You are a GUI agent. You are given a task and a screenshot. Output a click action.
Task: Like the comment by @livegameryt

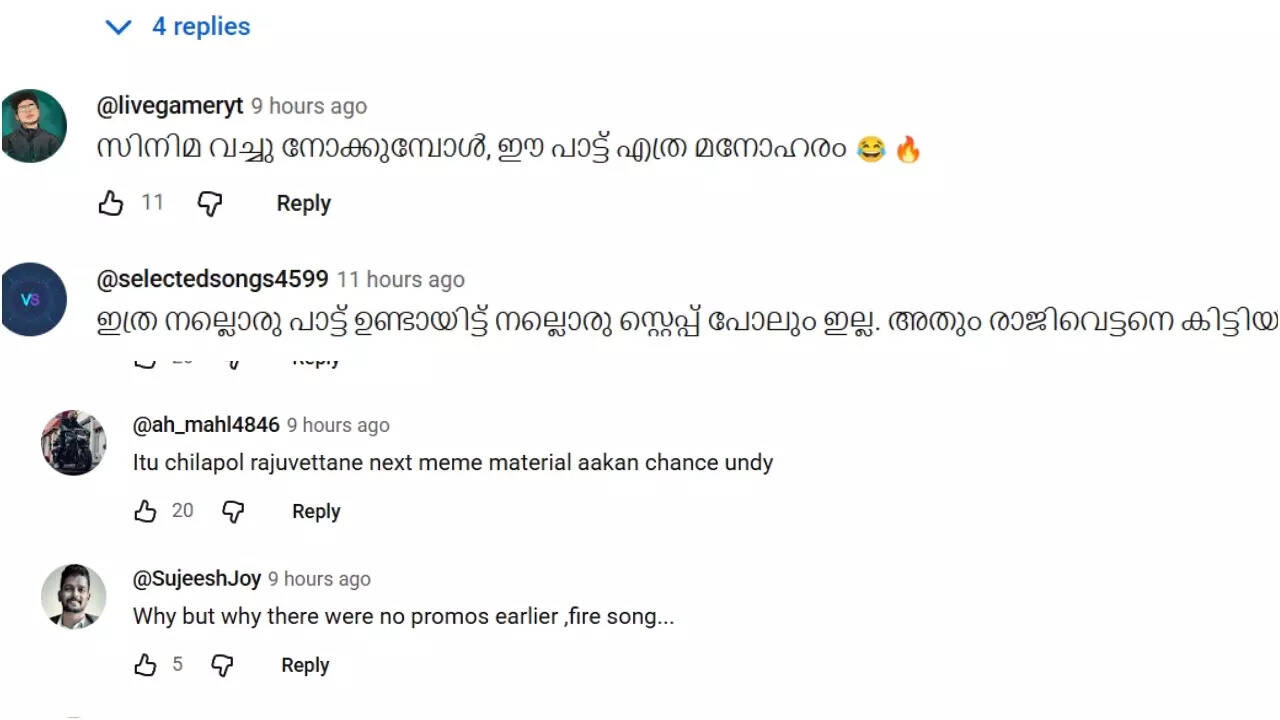(x=110, y=204)
